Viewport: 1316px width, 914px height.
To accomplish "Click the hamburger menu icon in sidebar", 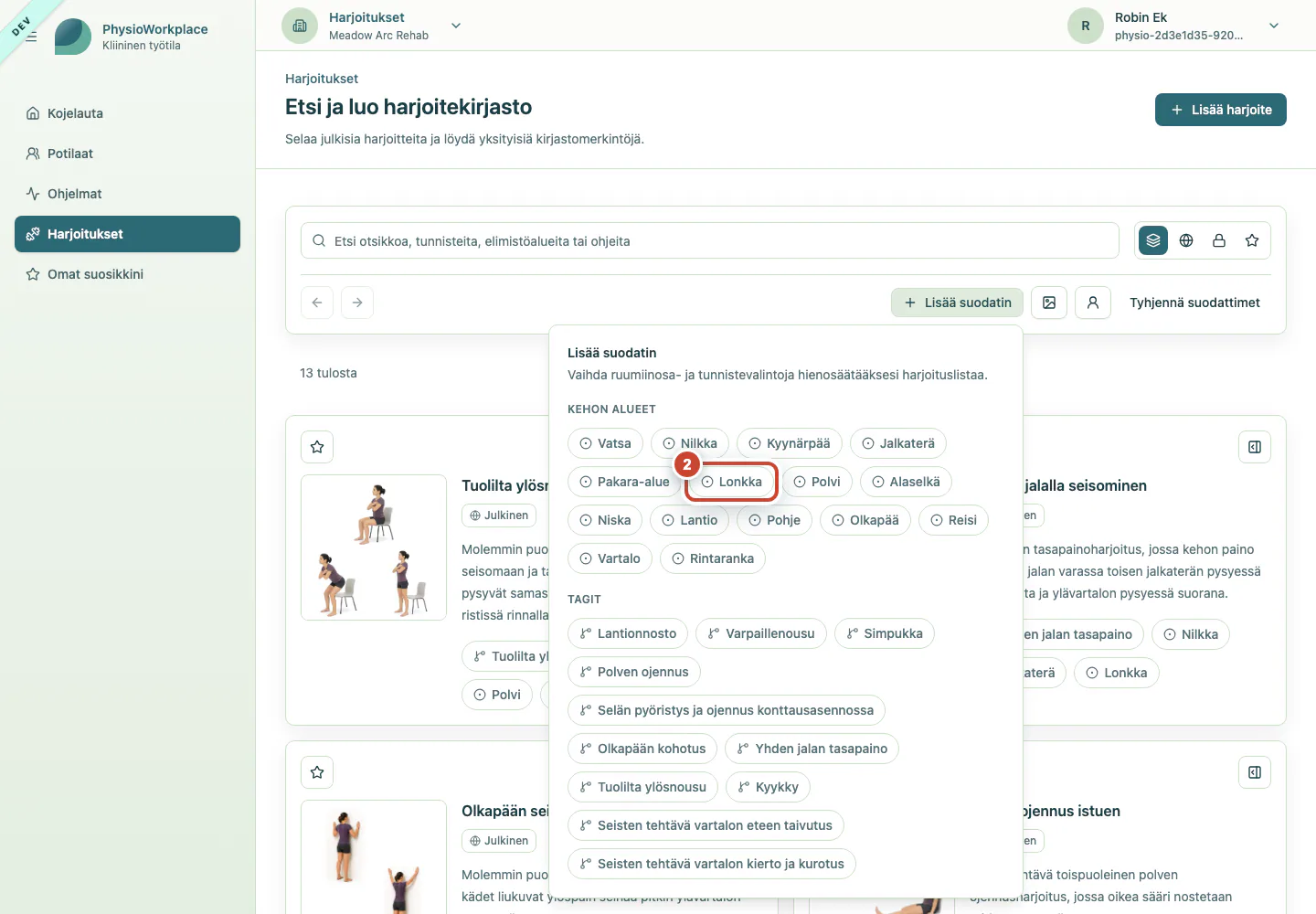I will coord(31,37).
